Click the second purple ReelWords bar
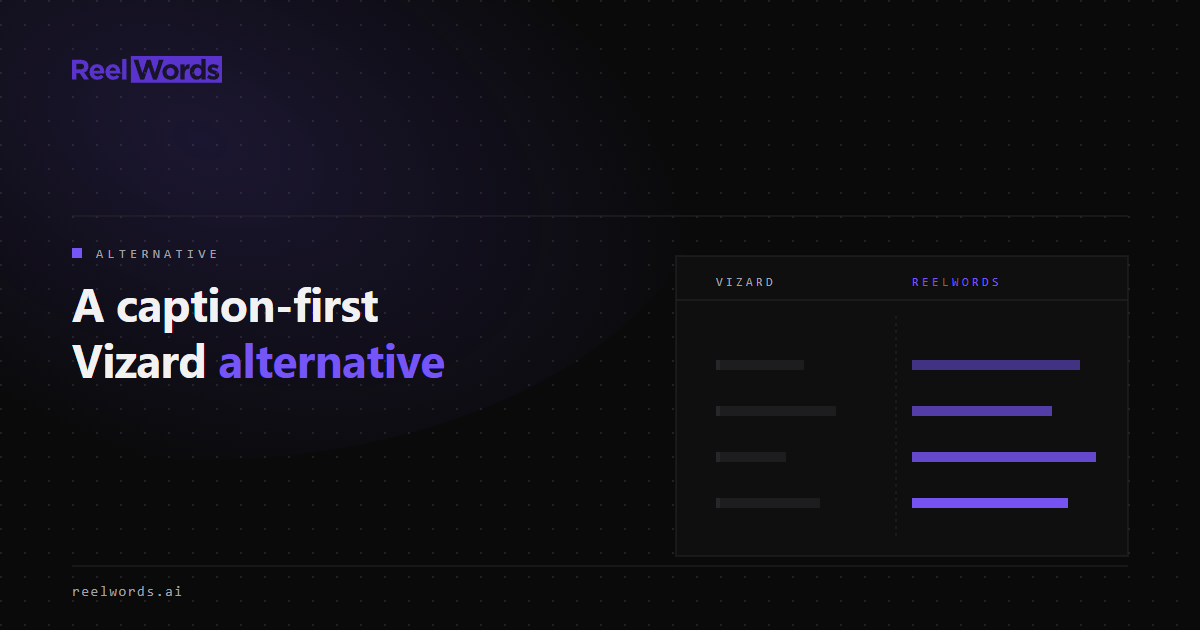Screen dimensions: 1200x630 click(x=982, y=411)
